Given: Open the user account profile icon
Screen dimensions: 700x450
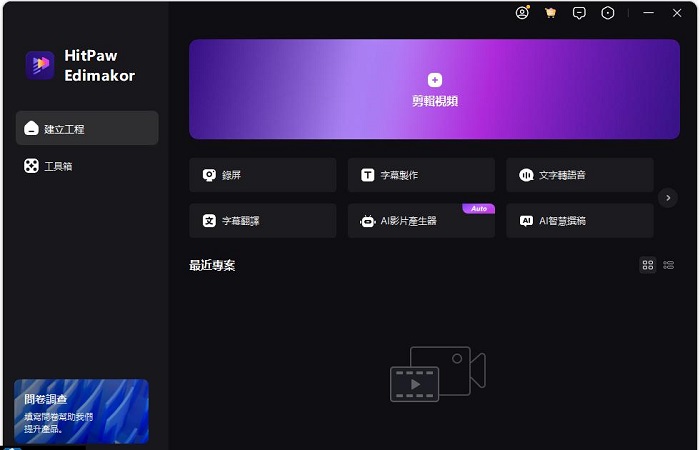Looking at the screenshot, I should (522, 13).
